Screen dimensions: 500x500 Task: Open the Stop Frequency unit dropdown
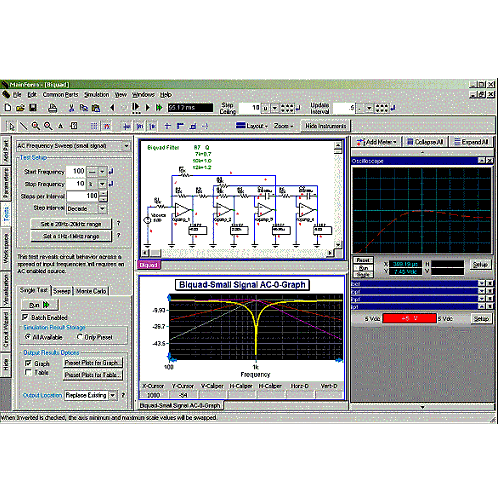pos(102,184)
